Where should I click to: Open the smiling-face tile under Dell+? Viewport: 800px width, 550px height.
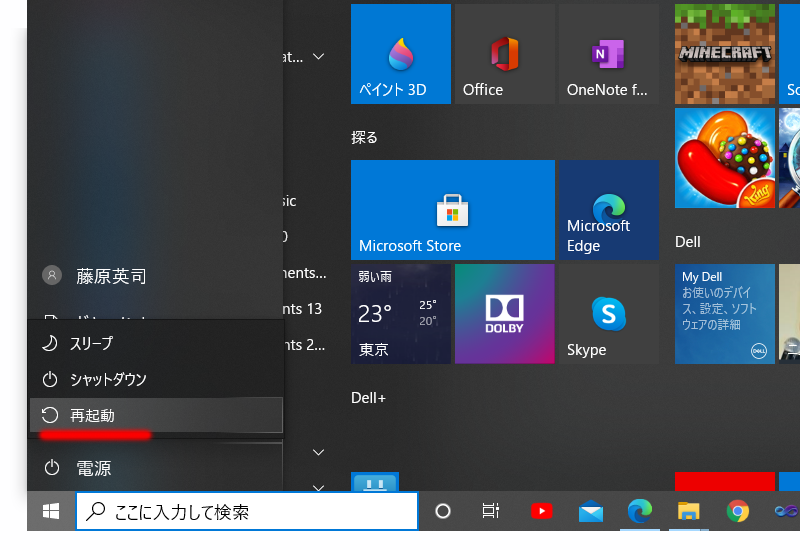(x=375, y=482)
